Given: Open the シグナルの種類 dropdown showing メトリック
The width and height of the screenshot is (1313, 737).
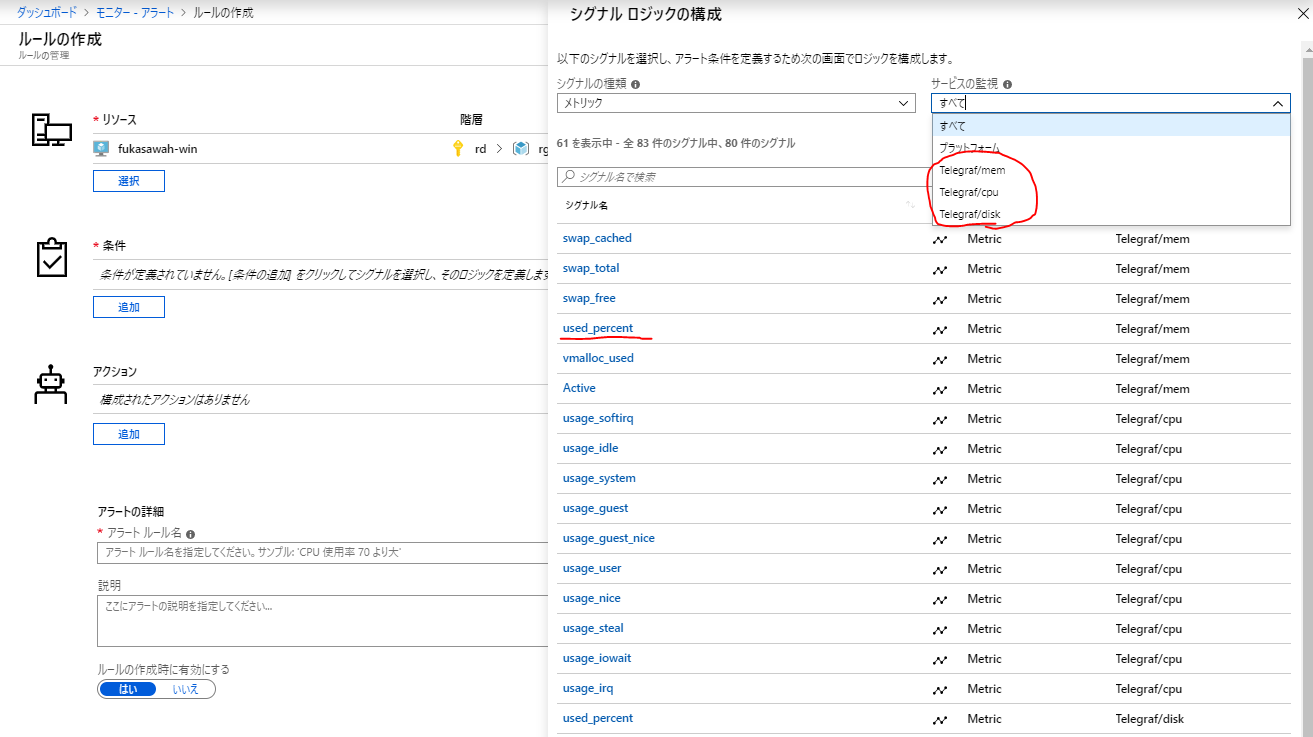Looking at the screenshot, I should coord(736,103).
